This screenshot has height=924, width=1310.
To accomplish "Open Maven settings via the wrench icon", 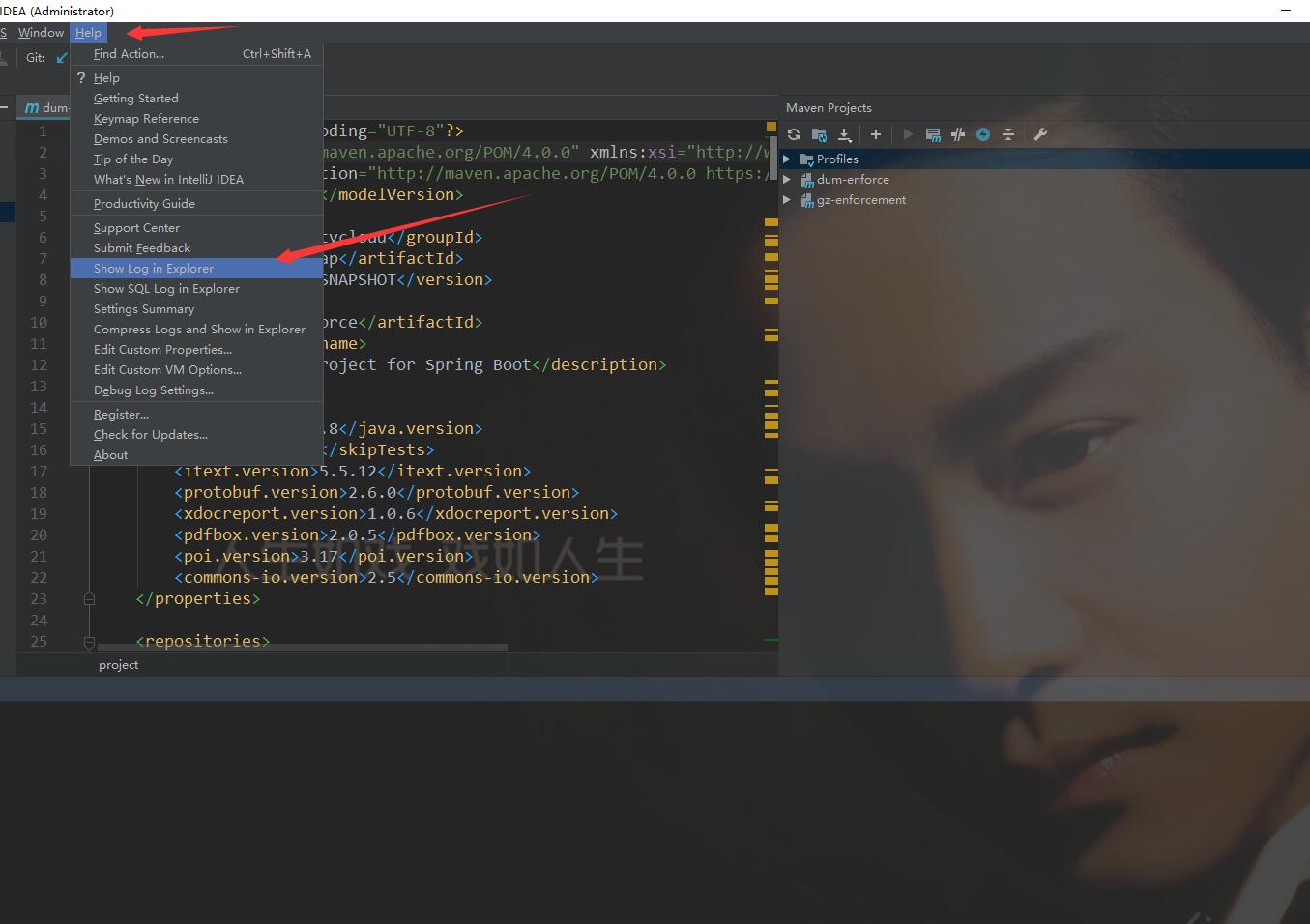I will [x=1040, y=134].
